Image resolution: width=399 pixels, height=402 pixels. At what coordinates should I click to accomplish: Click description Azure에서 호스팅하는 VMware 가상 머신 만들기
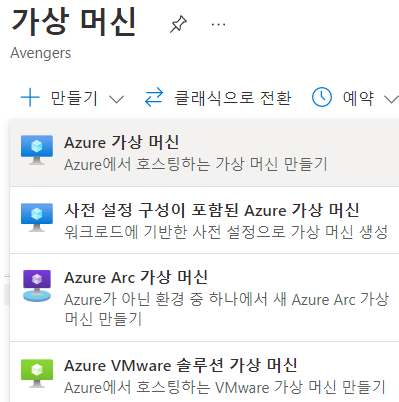[x=225, y=388]
